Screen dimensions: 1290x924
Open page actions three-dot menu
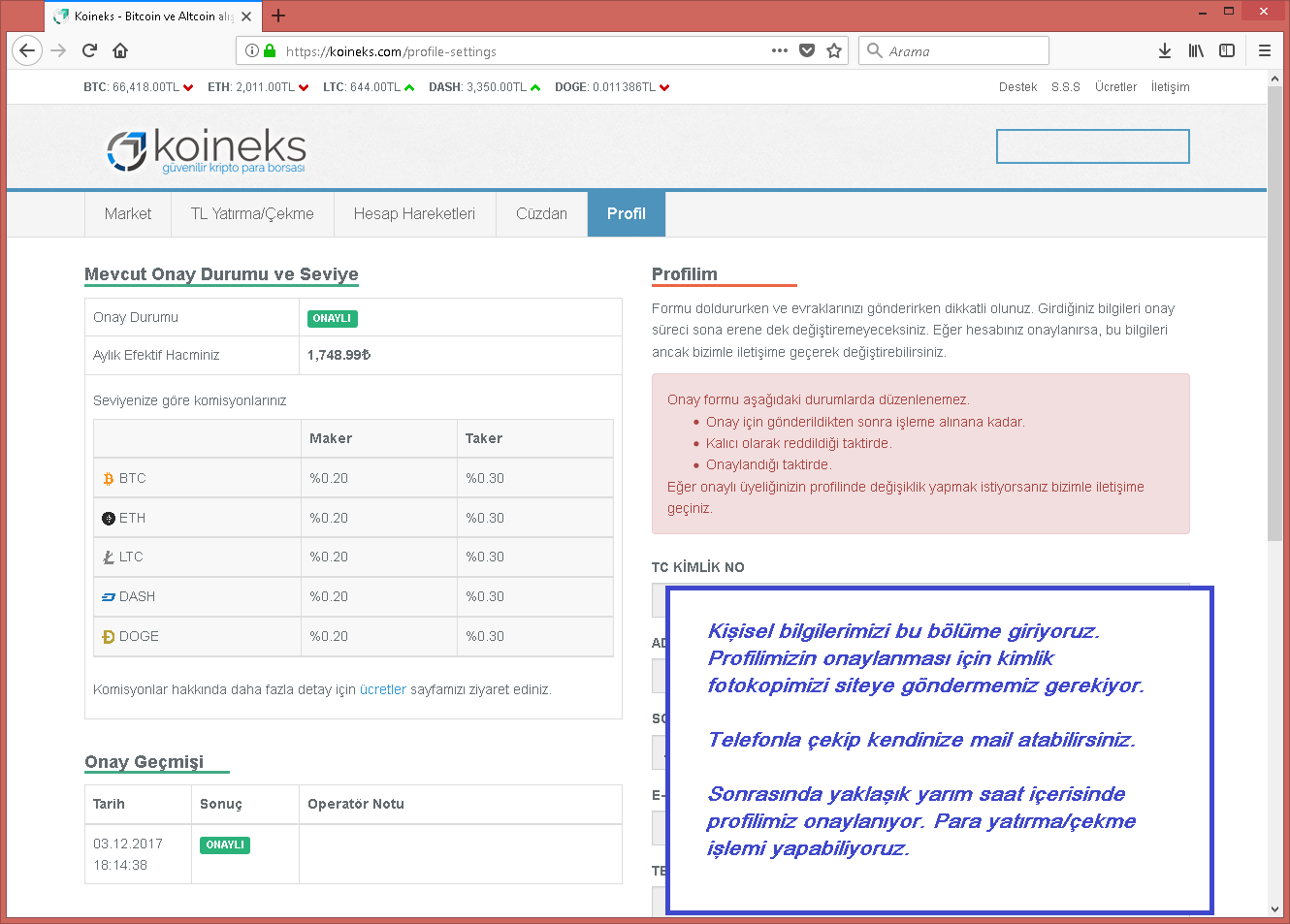pos(780,50)
